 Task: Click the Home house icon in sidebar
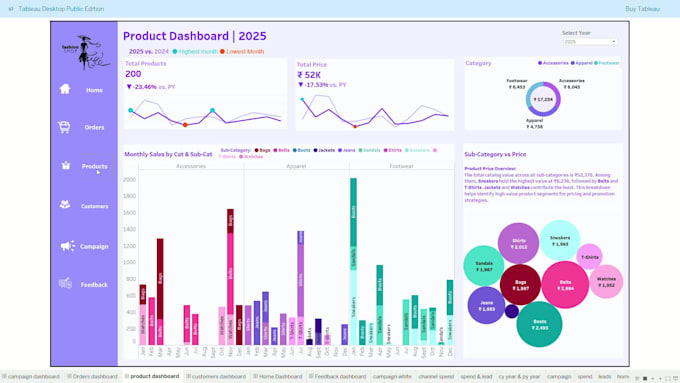(65, 89)
